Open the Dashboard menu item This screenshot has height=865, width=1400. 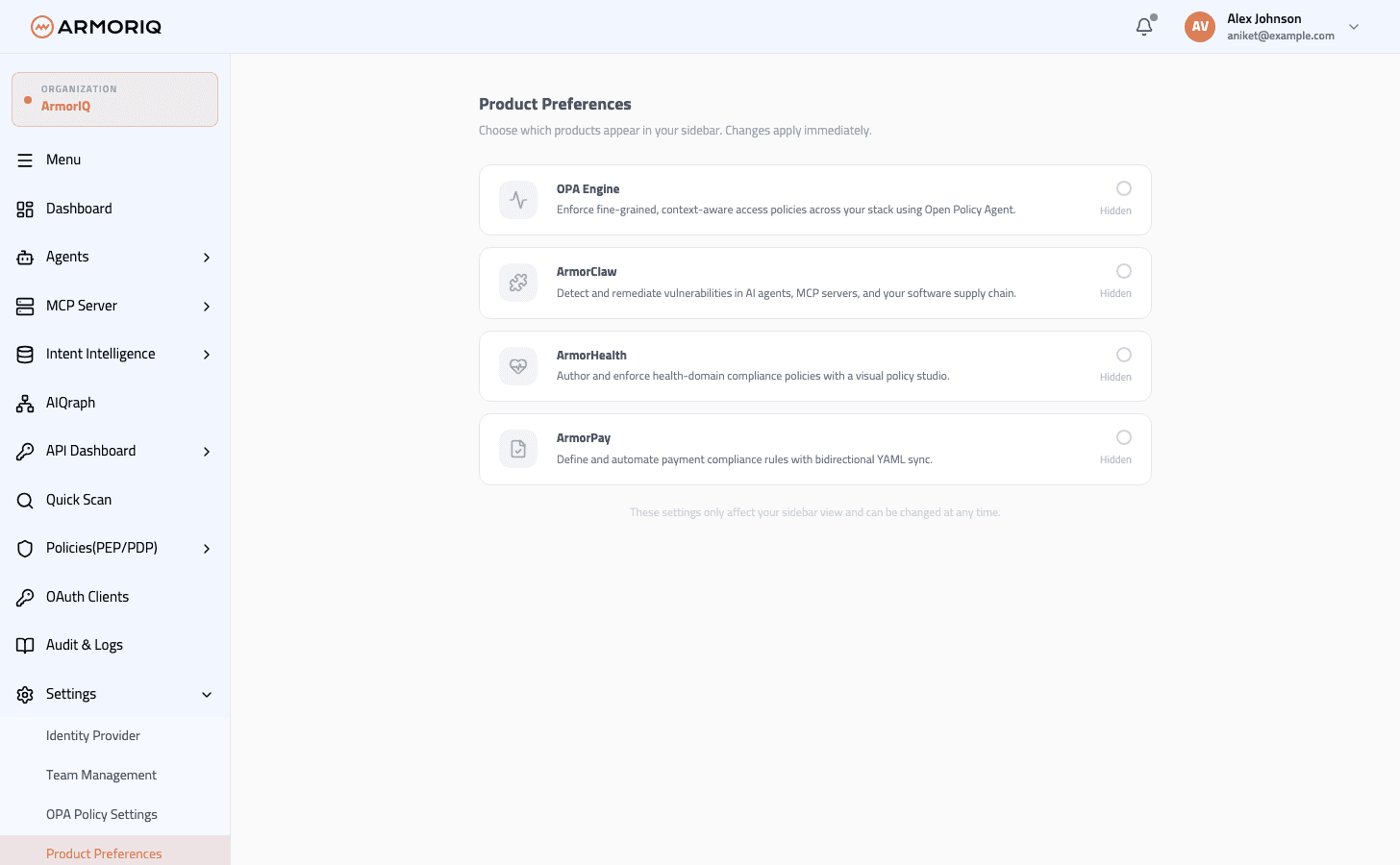(114, 209)
